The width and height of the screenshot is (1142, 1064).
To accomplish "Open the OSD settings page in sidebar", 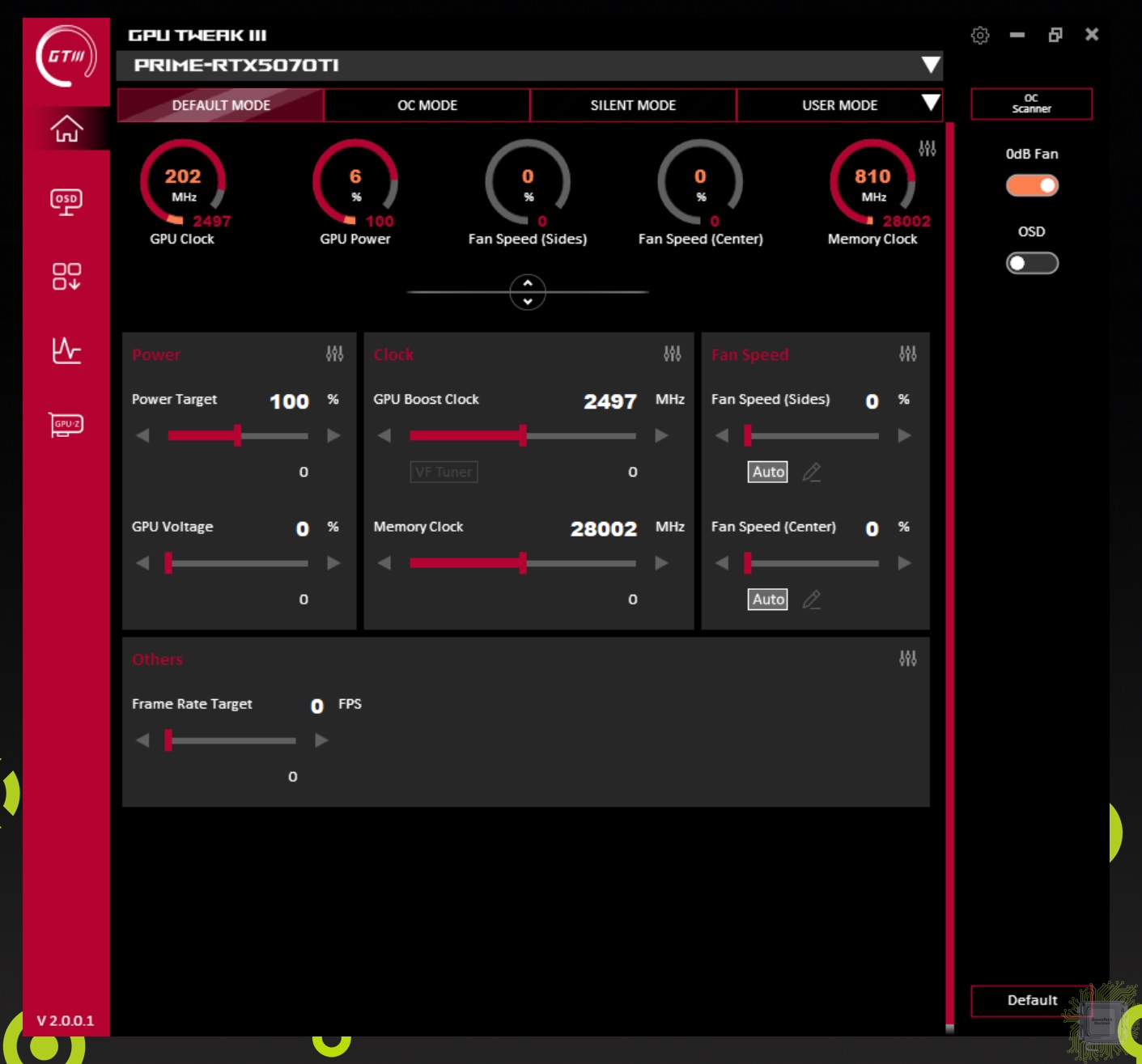I will (66, 201).
